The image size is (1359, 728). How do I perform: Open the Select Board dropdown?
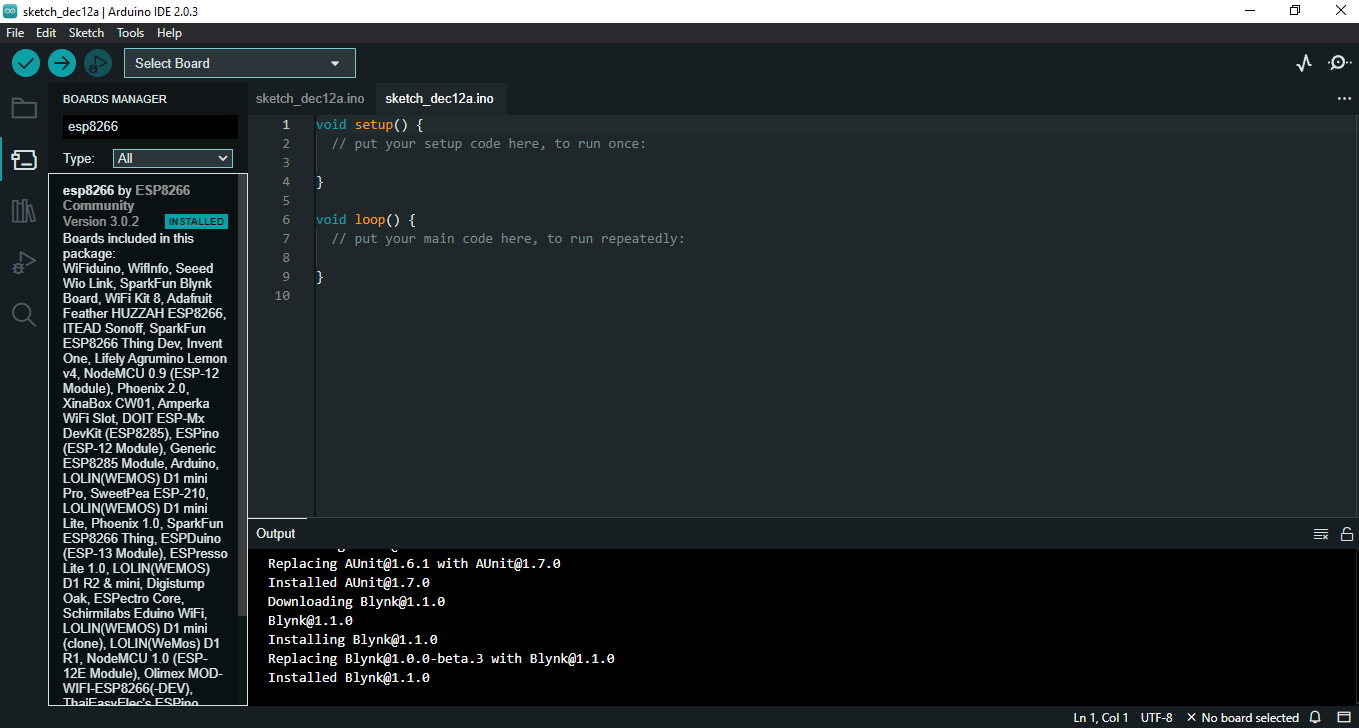(240, 63)
